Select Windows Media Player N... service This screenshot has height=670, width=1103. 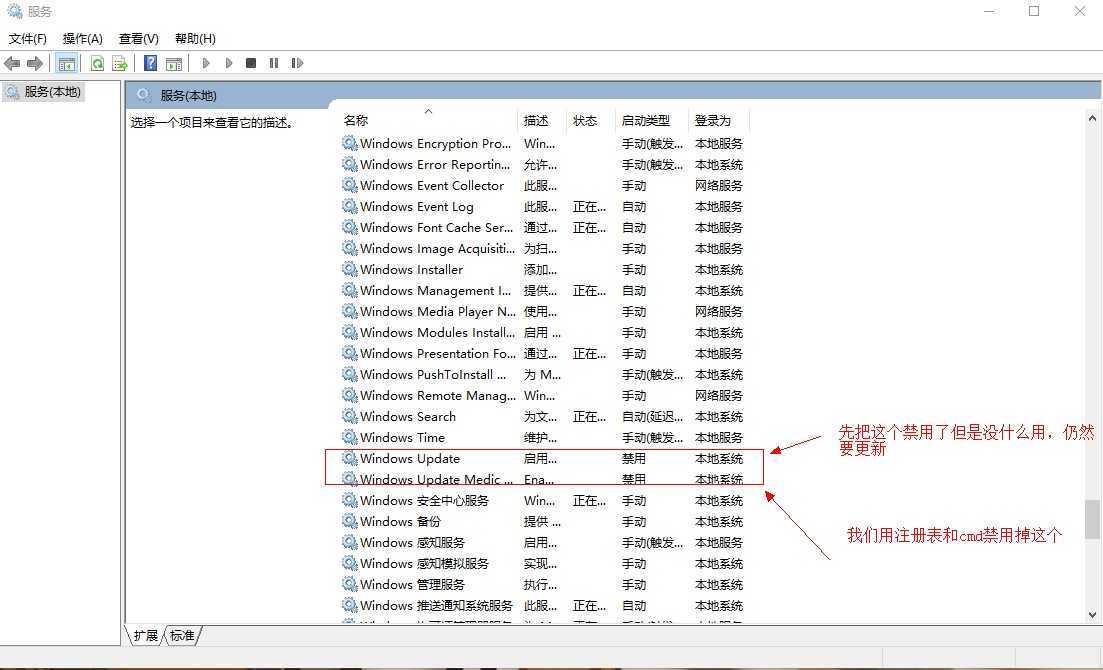[542, 312]
